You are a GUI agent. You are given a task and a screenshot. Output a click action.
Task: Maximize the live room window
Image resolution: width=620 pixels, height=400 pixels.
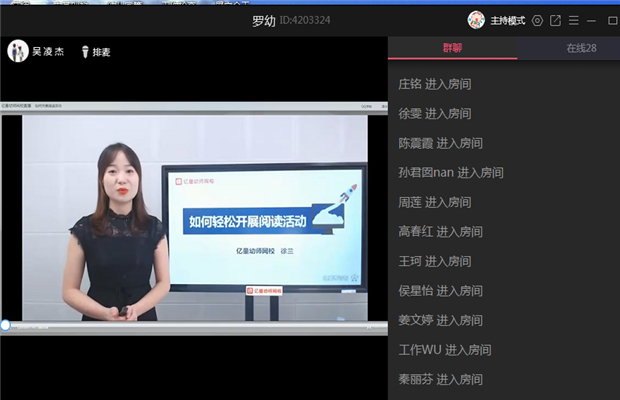[x=612, y=20]
